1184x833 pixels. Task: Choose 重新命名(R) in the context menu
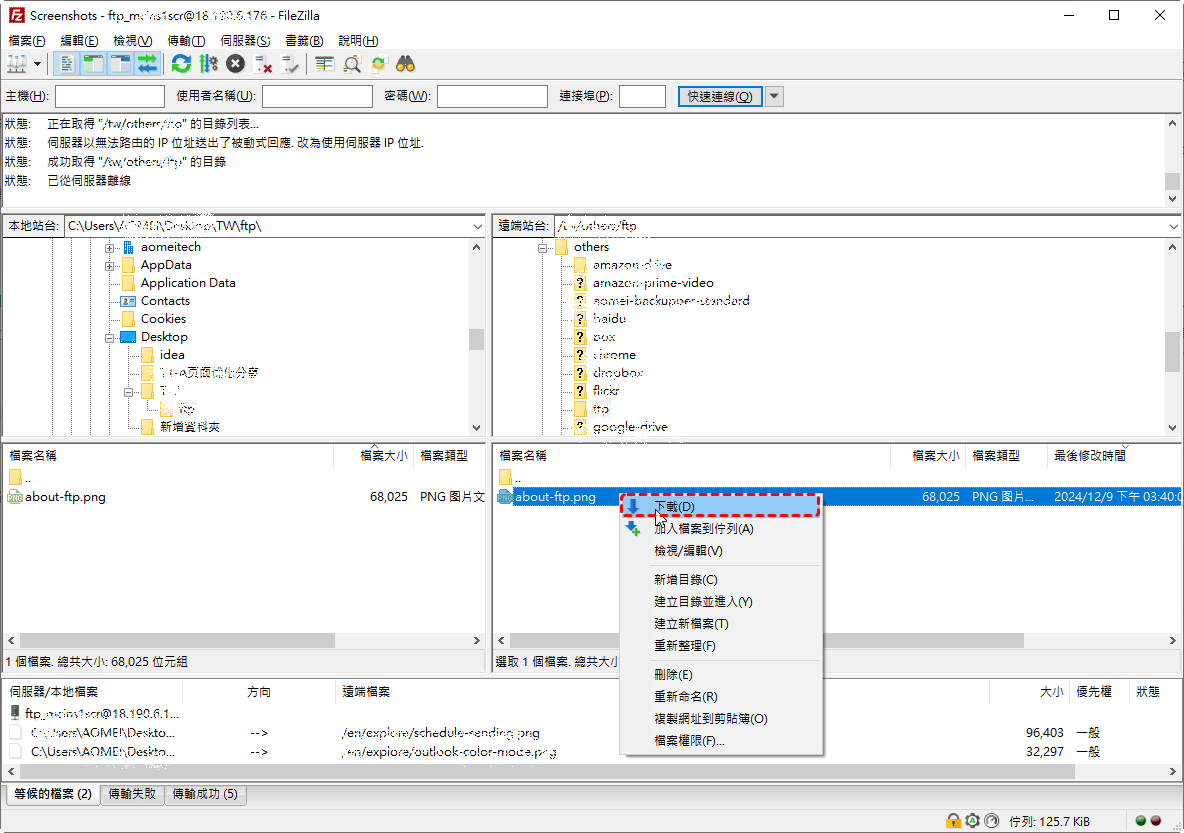pyautogui.click(x=720, y=696)
